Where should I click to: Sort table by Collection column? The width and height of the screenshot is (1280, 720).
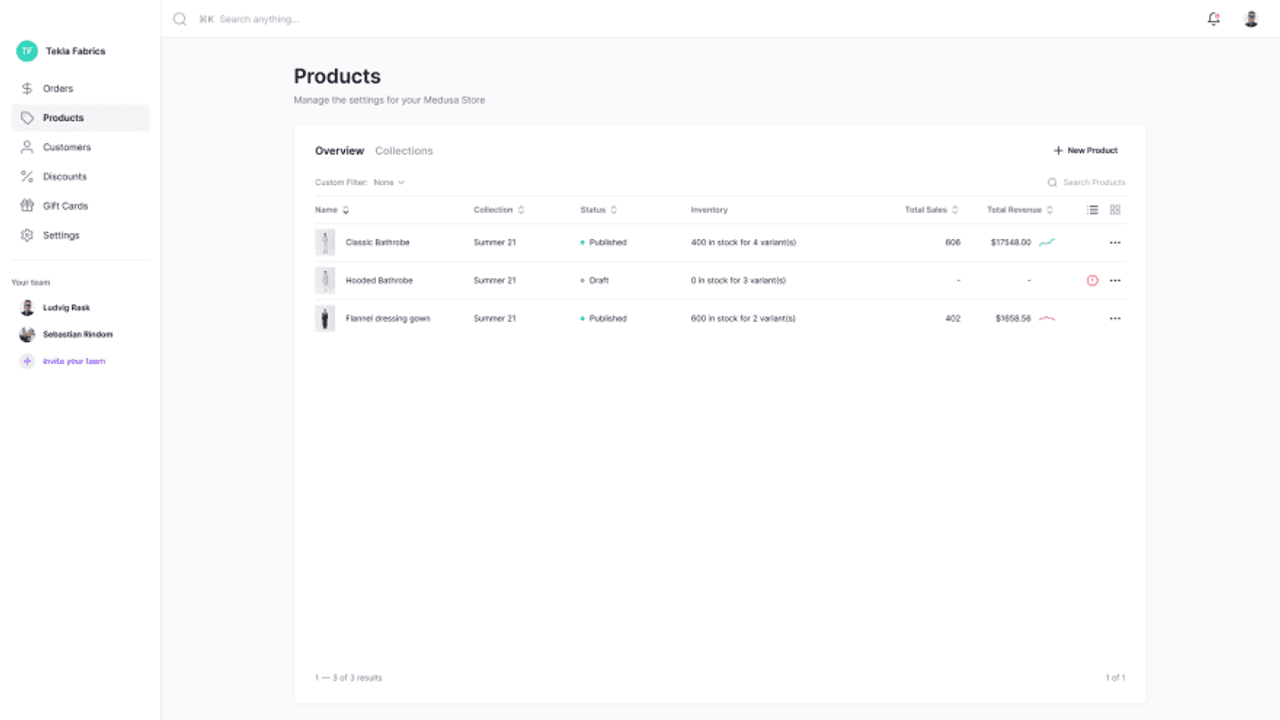point(499,210)
